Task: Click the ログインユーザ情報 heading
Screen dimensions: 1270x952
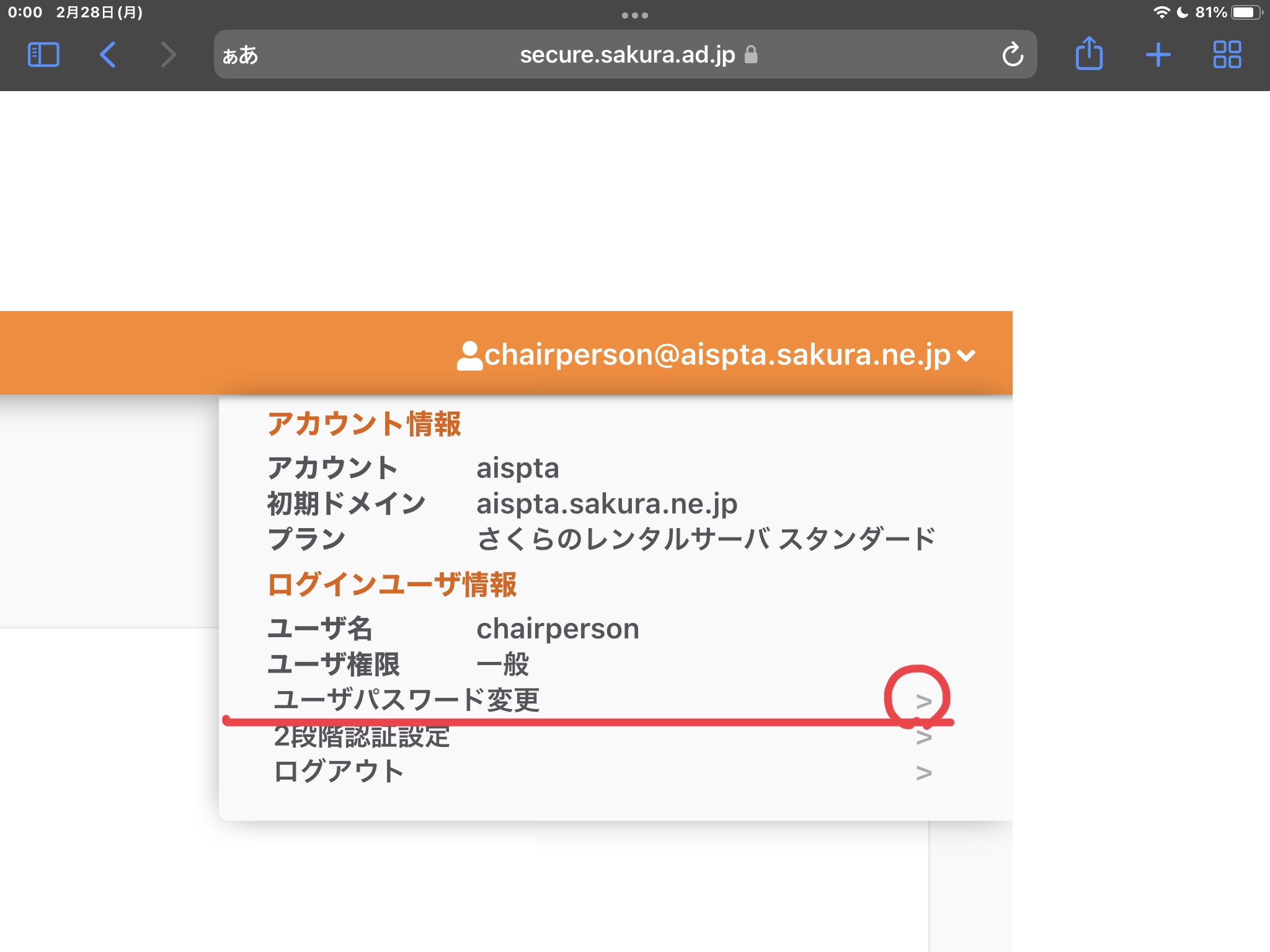Action: pyautogui.click(x=392, y=584)
